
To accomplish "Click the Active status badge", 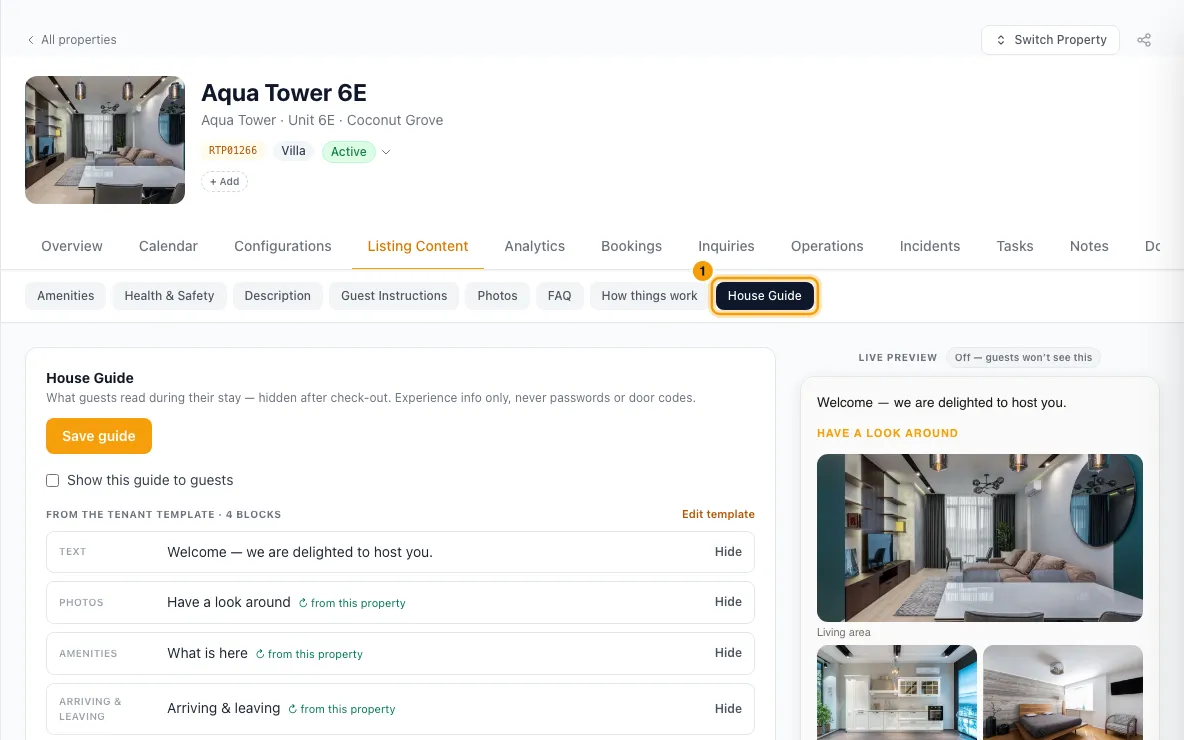I will (348, 152).
